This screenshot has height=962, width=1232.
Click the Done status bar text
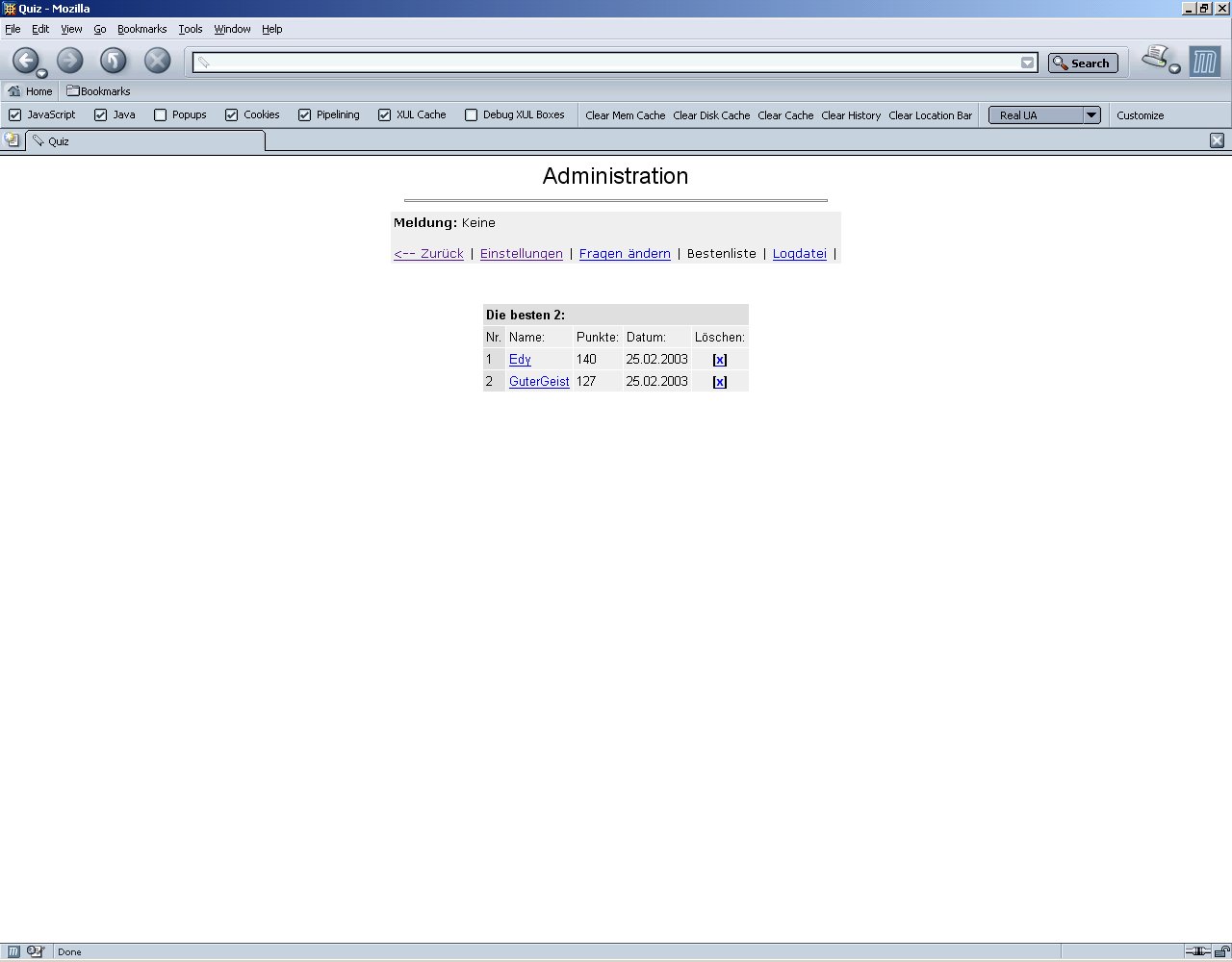[69, 952]
